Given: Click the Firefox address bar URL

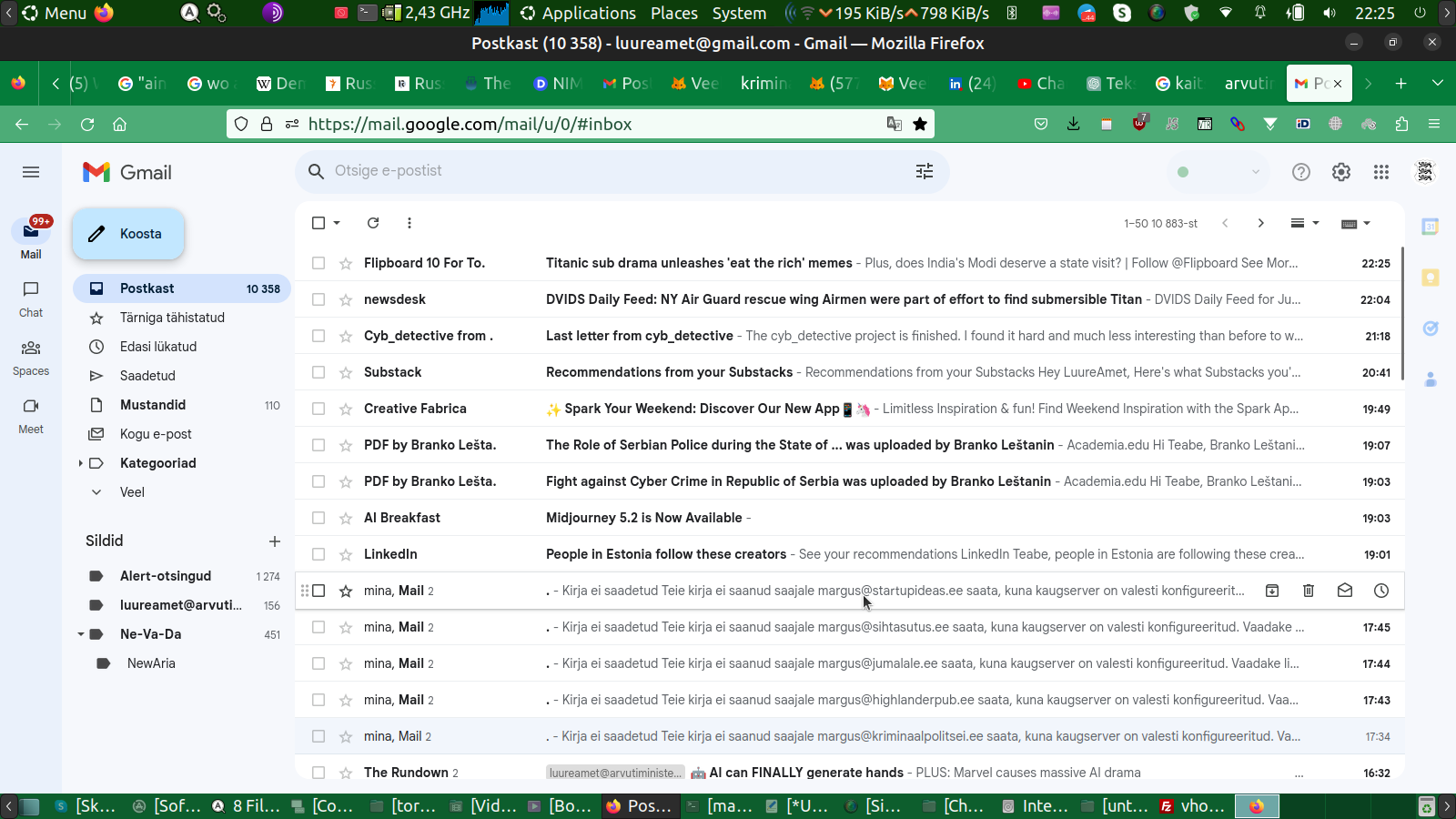Looking at the screenshot, I should pyautogui.click(x=470, y=124).
